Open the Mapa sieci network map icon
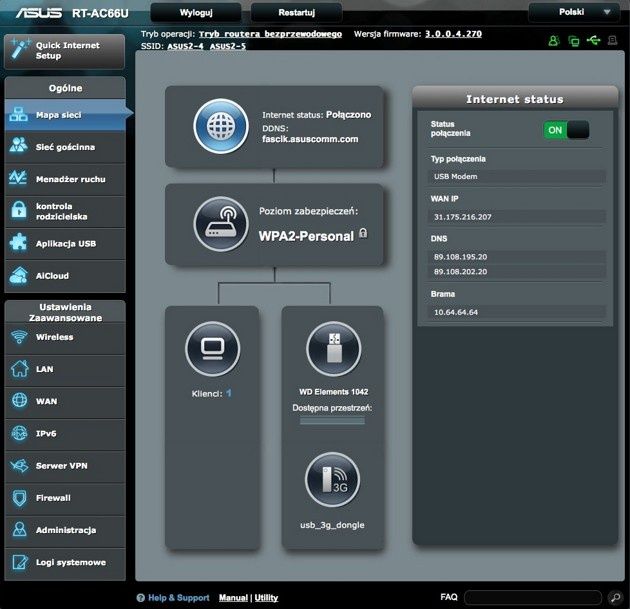This screenshot has height=609, width=630. 18,114
